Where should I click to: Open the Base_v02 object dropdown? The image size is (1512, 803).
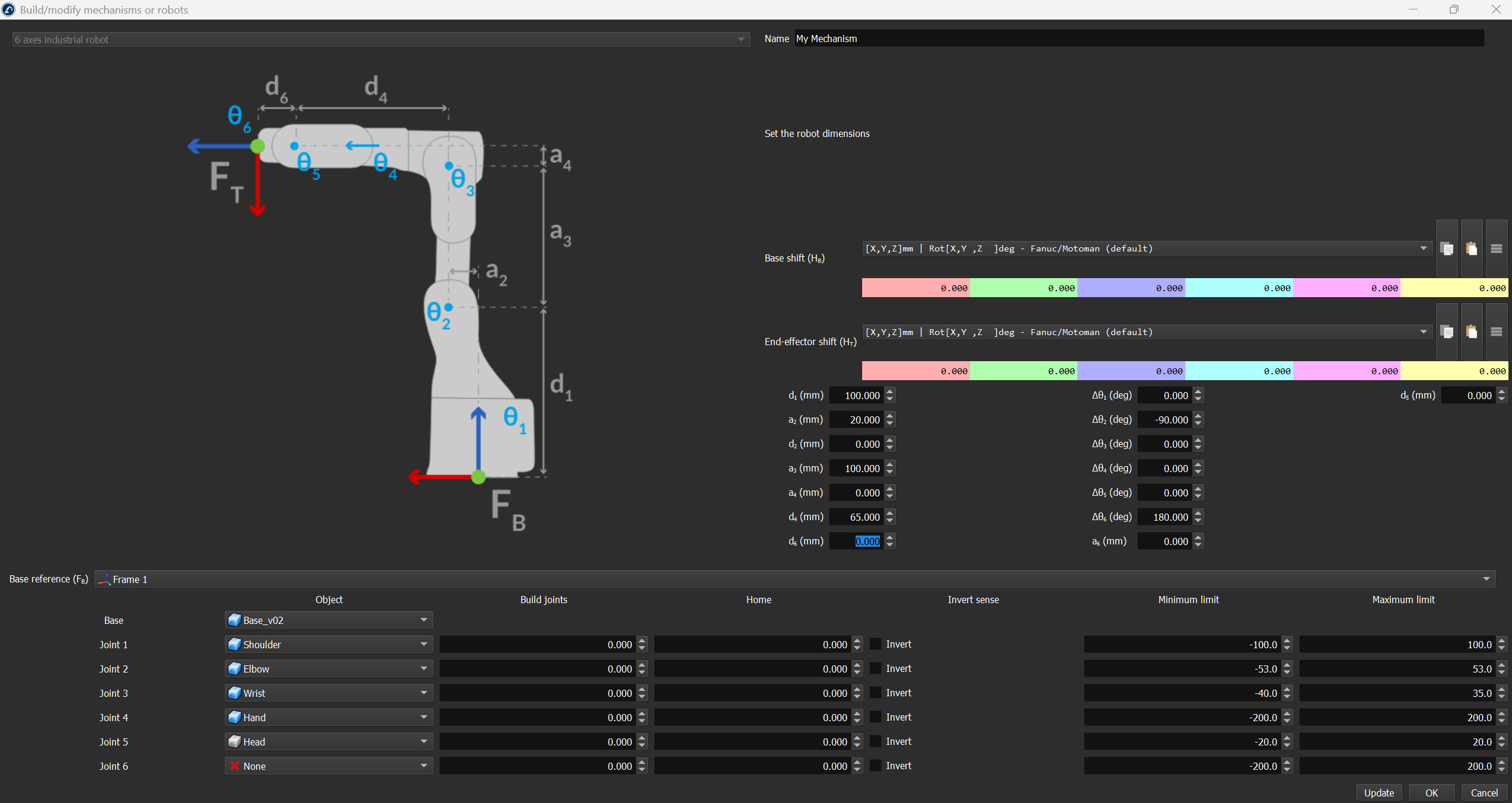pos(423,620)
